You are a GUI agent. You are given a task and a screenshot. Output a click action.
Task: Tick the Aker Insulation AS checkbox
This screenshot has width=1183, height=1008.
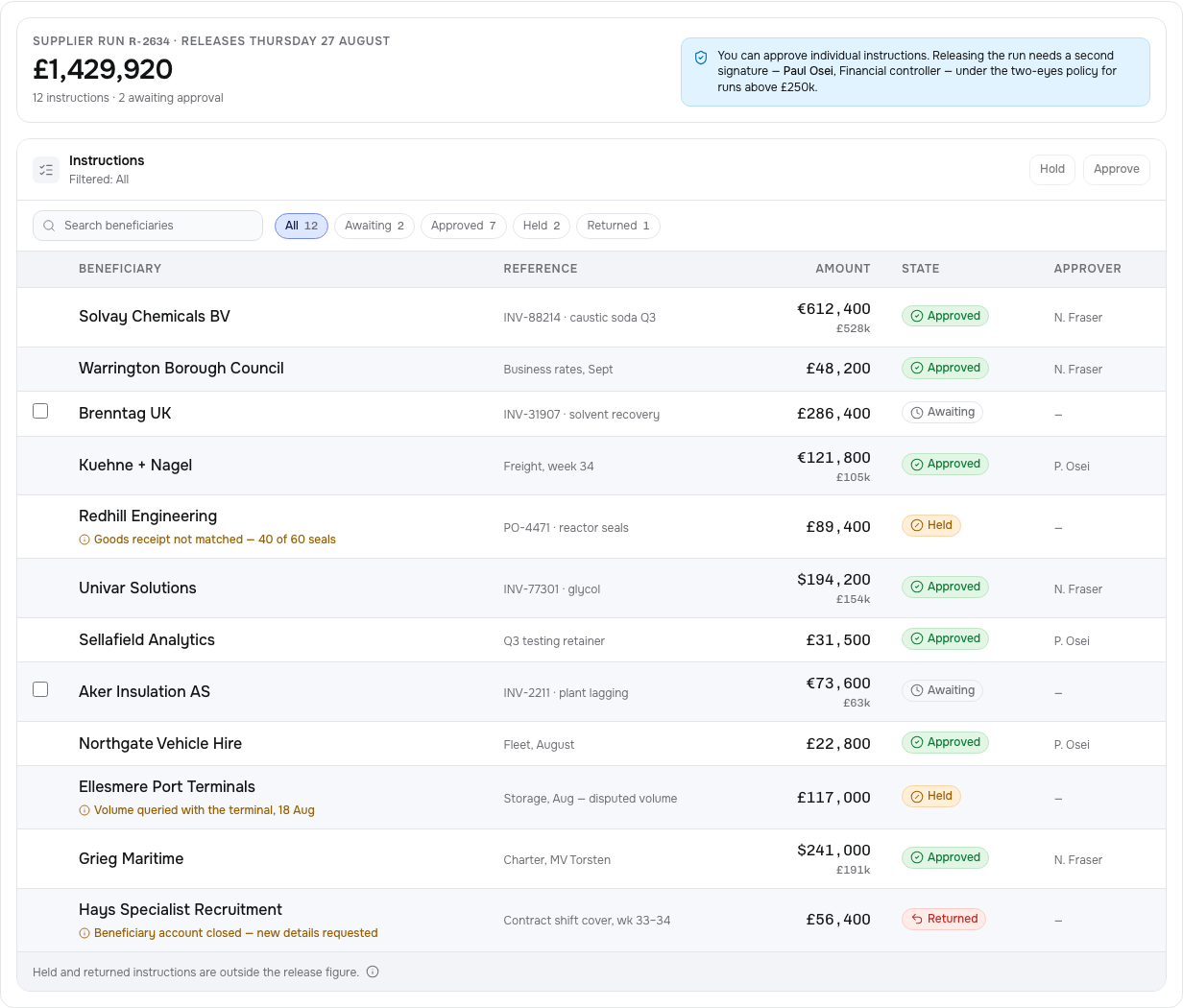(40, 689)
